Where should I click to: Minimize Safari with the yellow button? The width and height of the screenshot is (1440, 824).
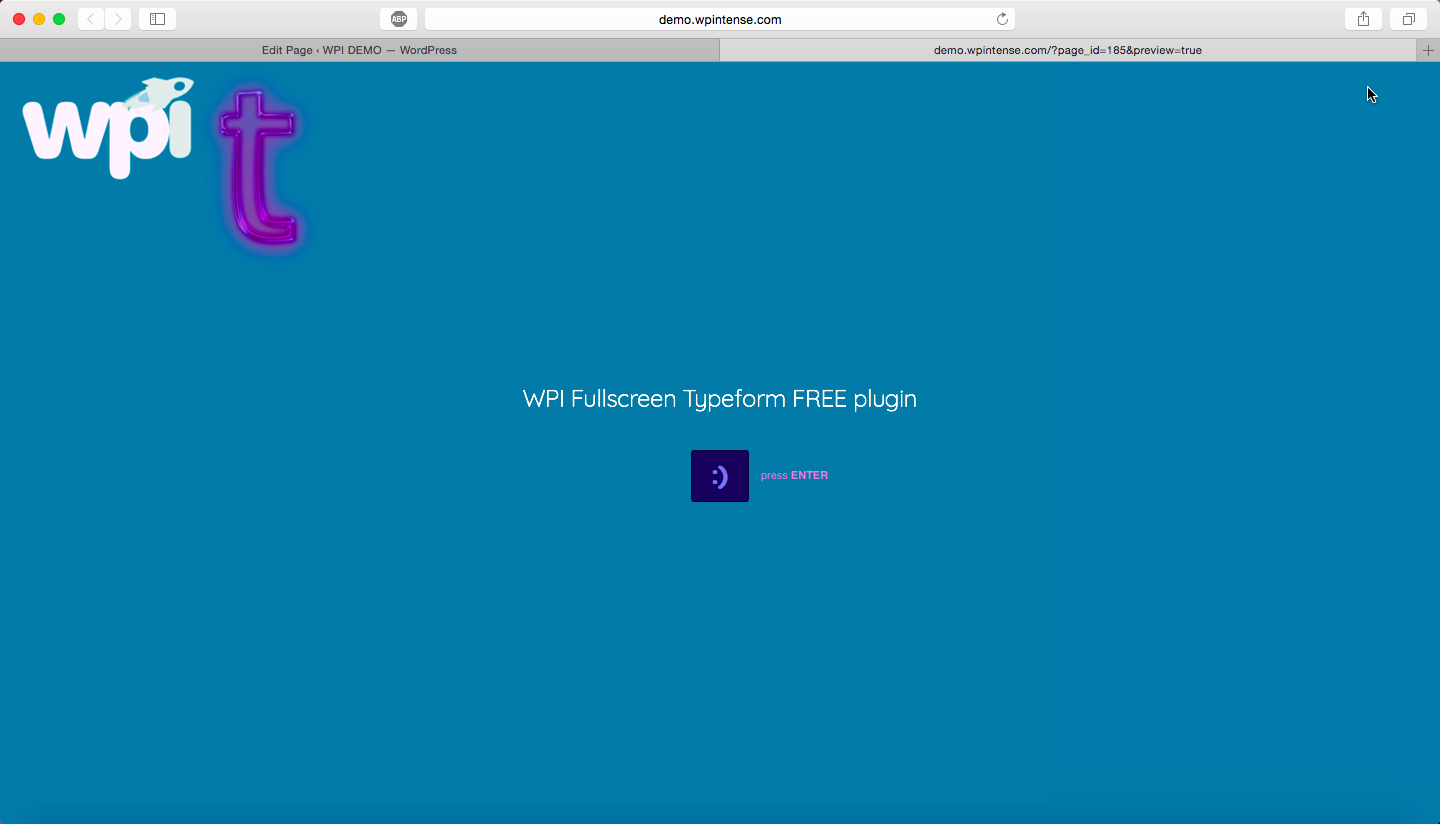pos(39,19)
